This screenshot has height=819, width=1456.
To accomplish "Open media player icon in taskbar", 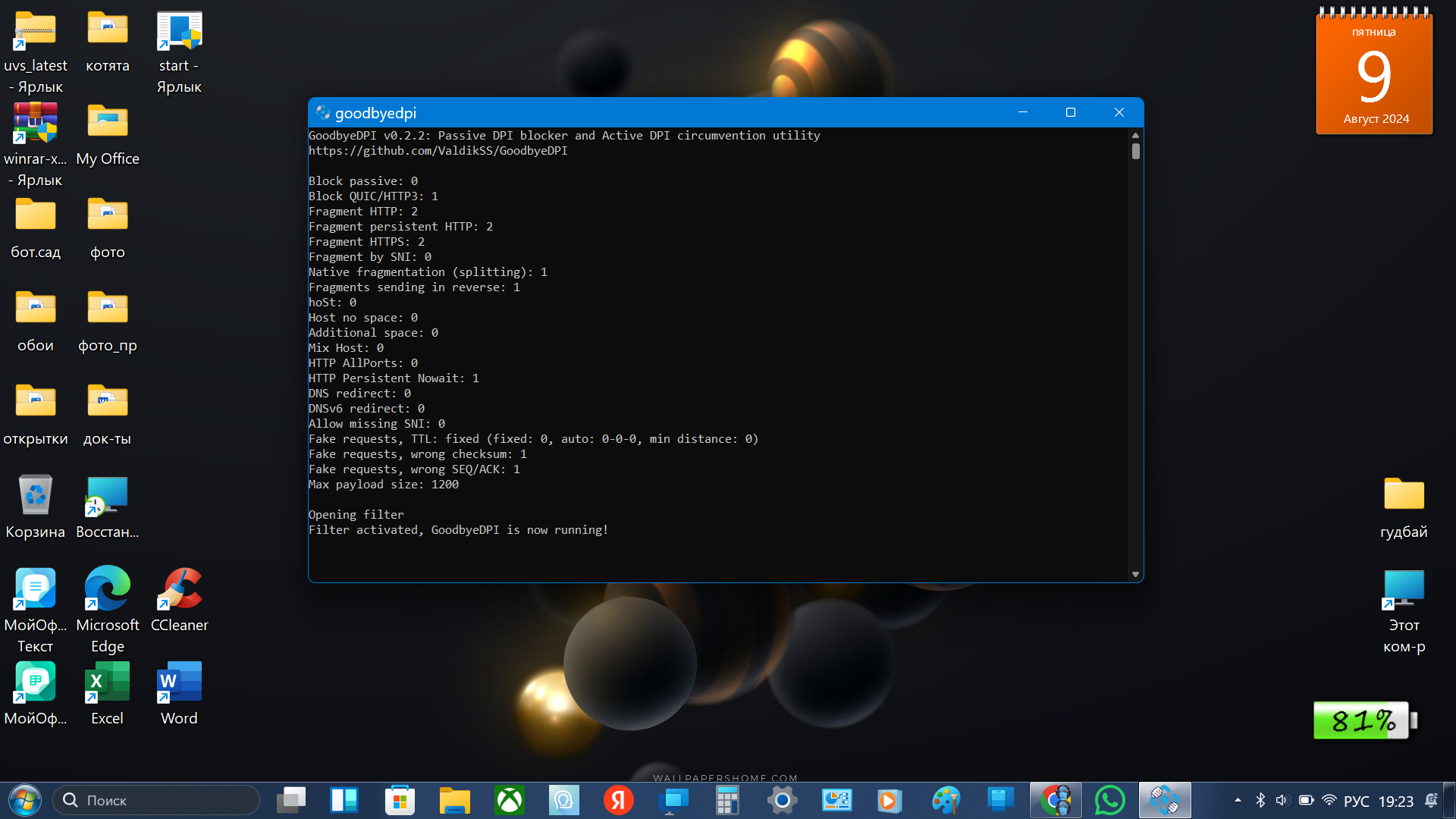I will tap(889, 800).
